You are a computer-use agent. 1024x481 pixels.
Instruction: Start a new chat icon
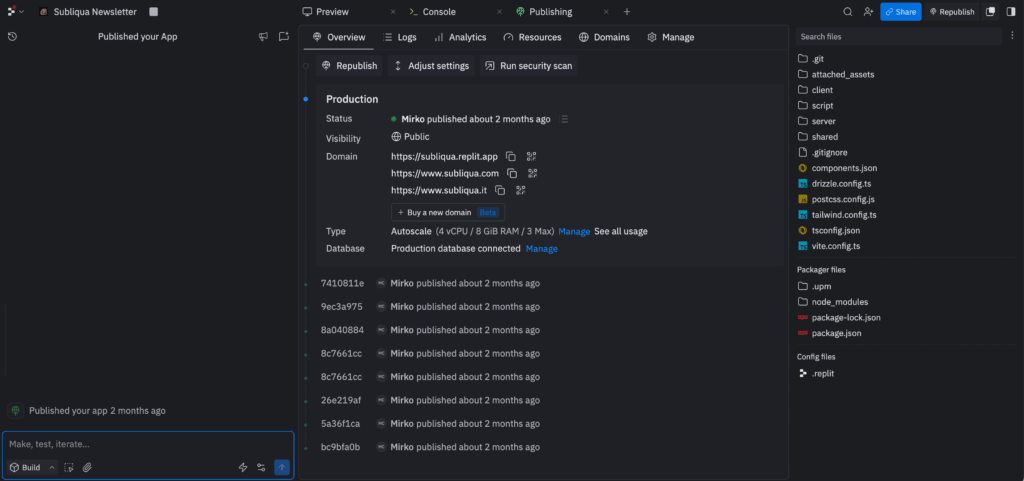coord(283,37)
